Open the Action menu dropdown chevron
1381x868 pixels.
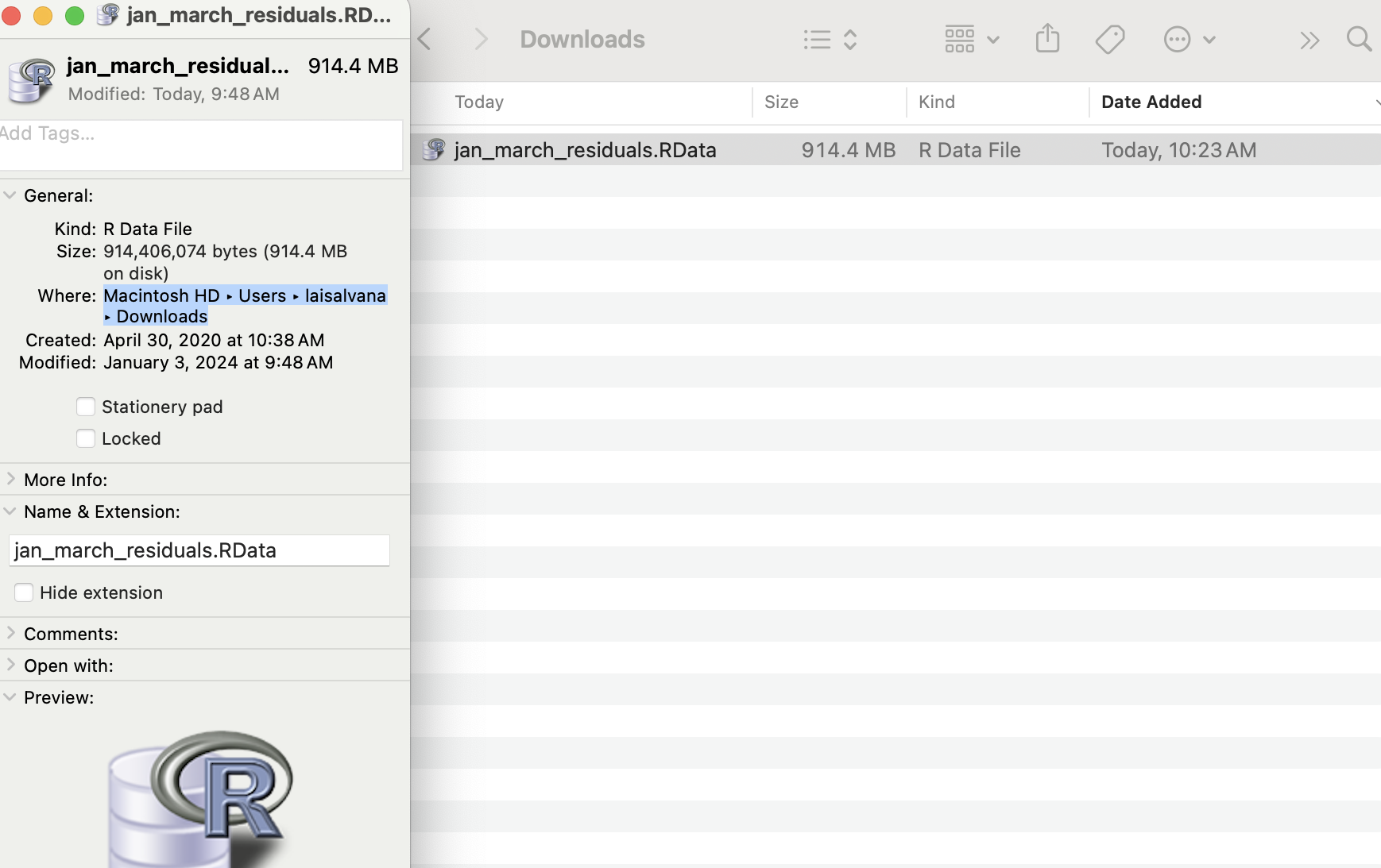click(x=1209, y=40)
